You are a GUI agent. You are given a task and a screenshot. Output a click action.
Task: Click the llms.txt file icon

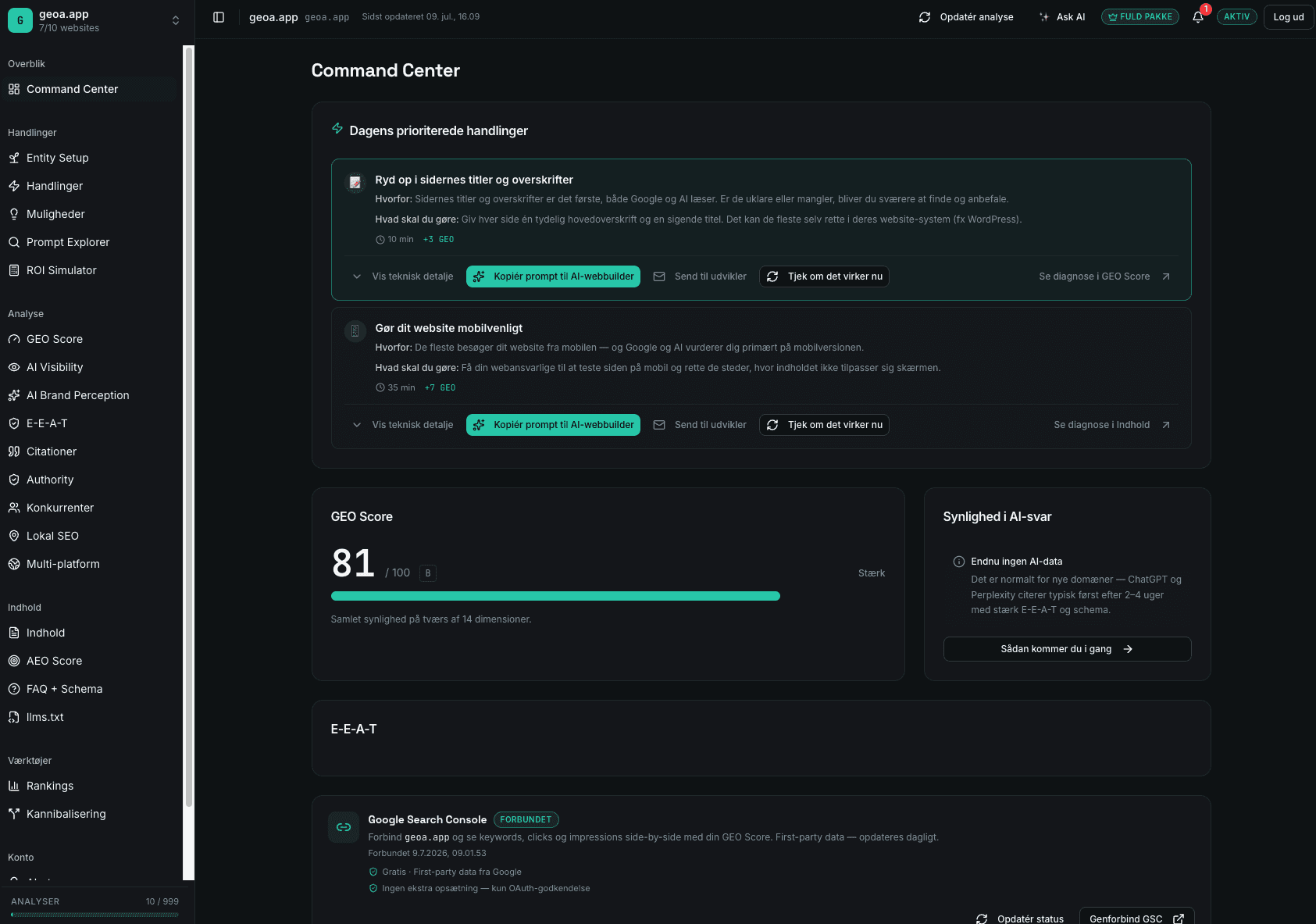tap(14, 717)
